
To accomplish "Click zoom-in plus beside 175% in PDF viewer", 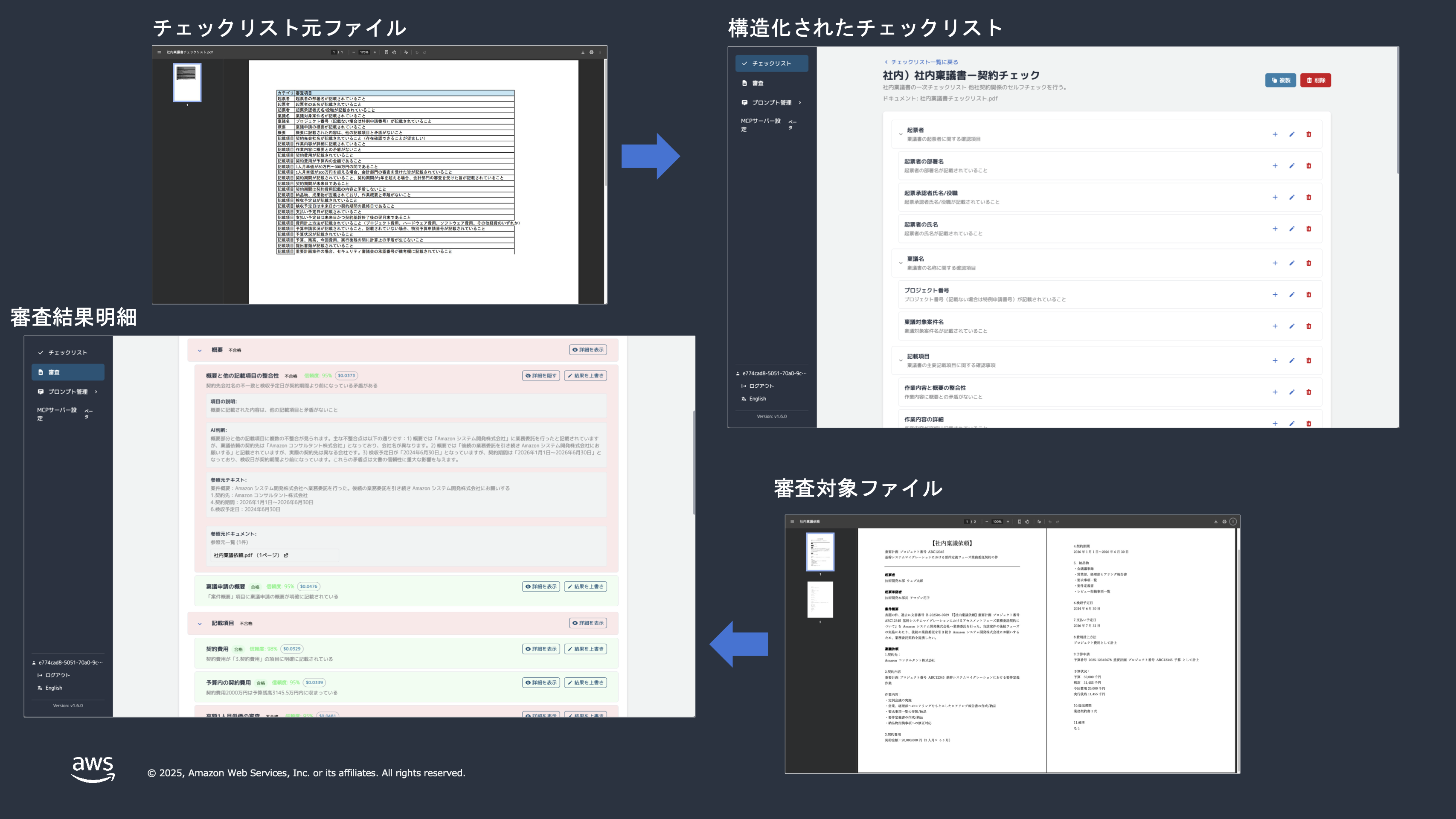I will (375, 52).
